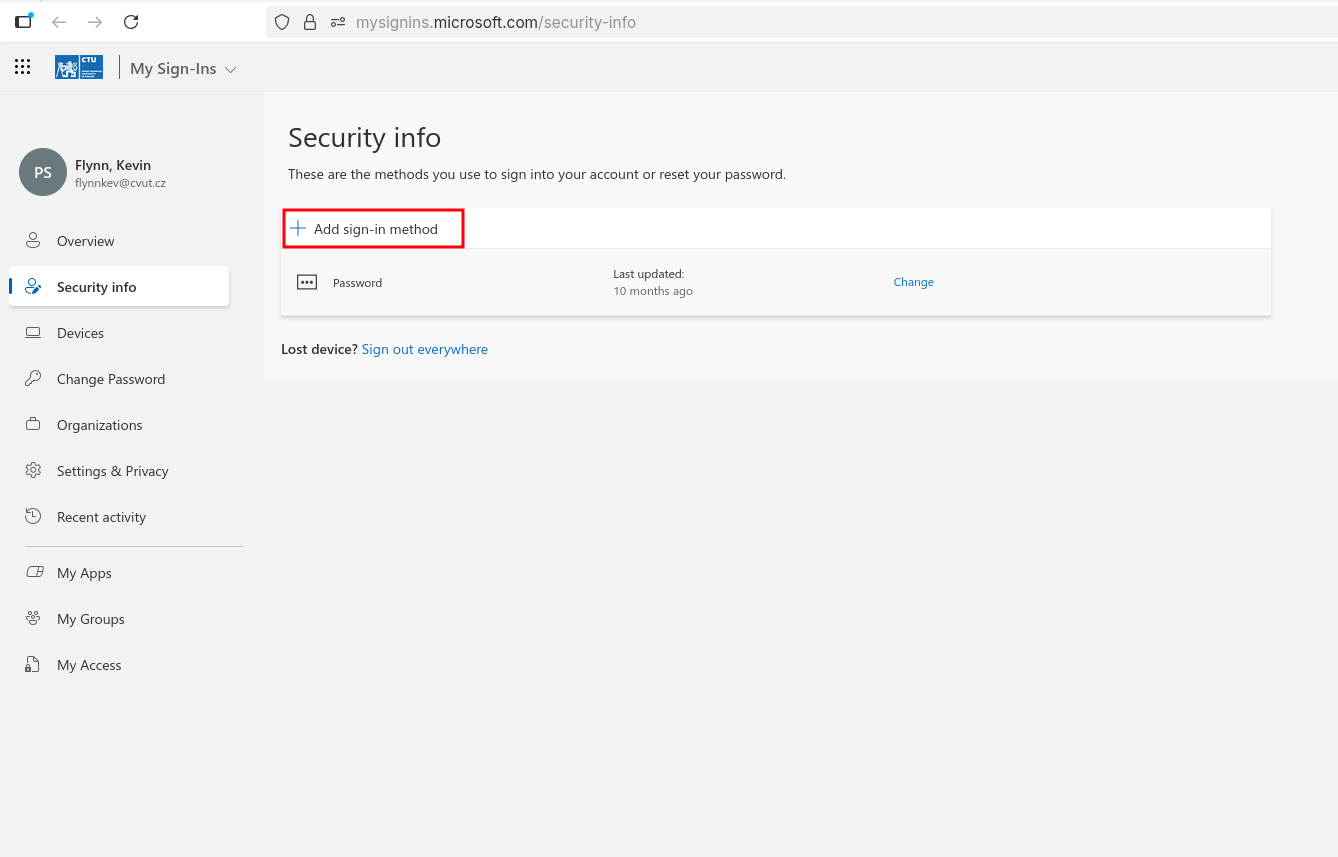Click the padlock site security icon
The image size is (1338, 857).
pos(310,22)
